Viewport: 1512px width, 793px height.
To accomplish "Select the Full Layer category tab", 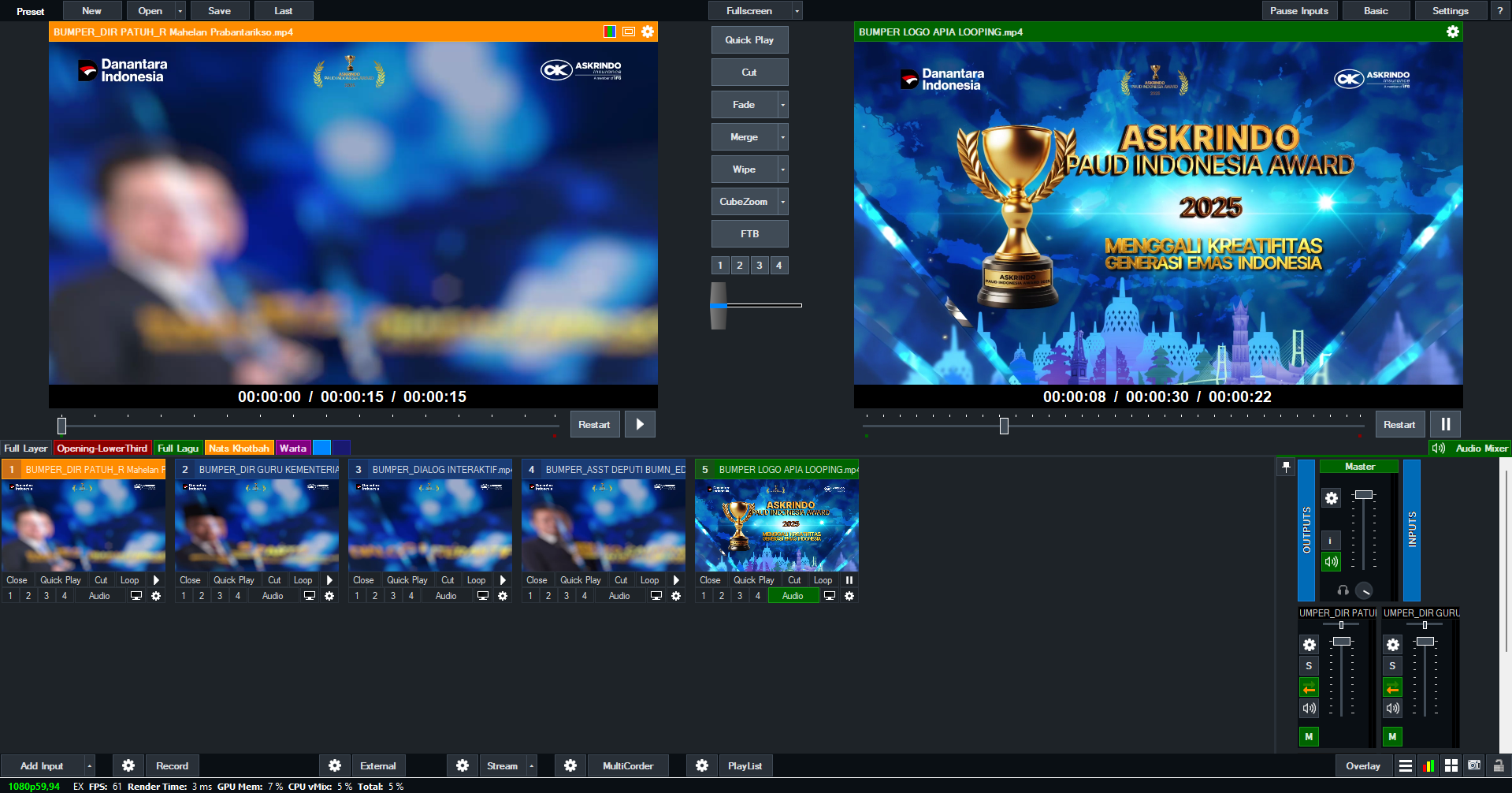I will point(26,448).
